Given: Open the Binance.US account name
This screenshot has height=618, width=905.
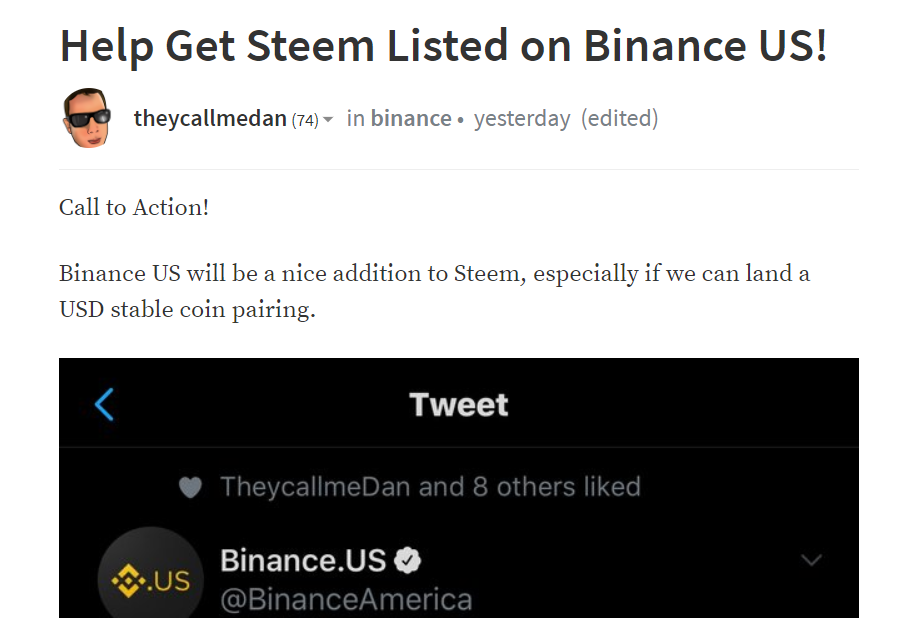Looking at the screenshot, I should point(302,560).
